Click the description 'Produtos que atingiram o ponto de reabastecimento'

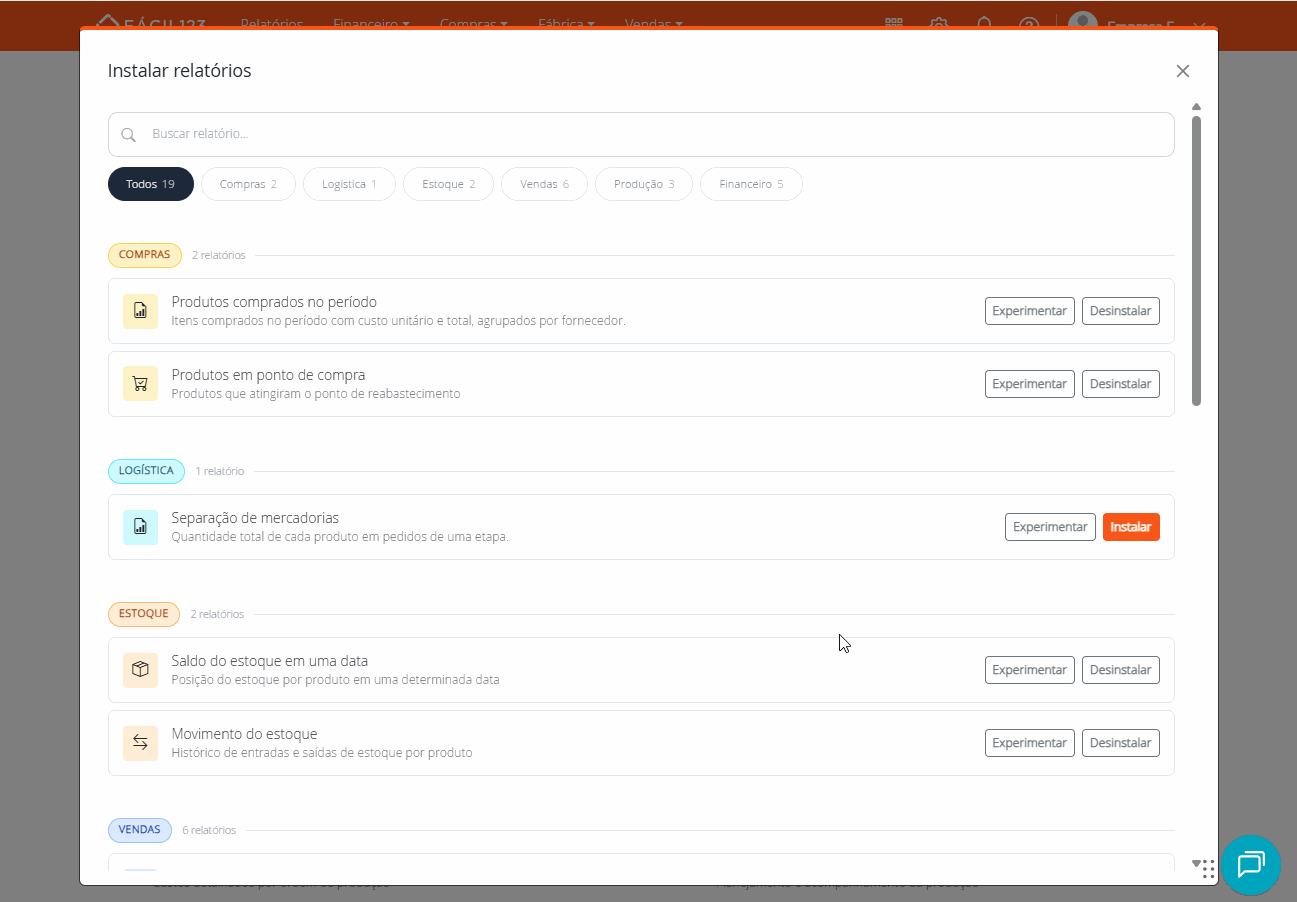pyautogui.click(x=316, y=394)
